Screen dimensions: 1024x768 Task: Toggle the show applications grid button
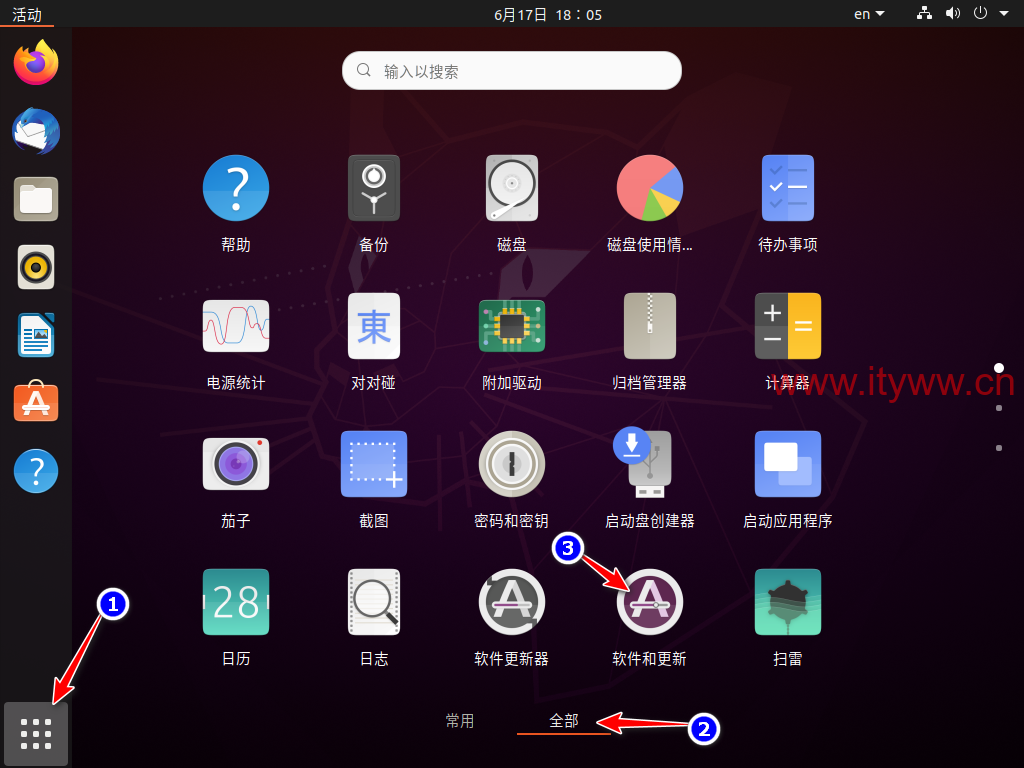[36, 734]
